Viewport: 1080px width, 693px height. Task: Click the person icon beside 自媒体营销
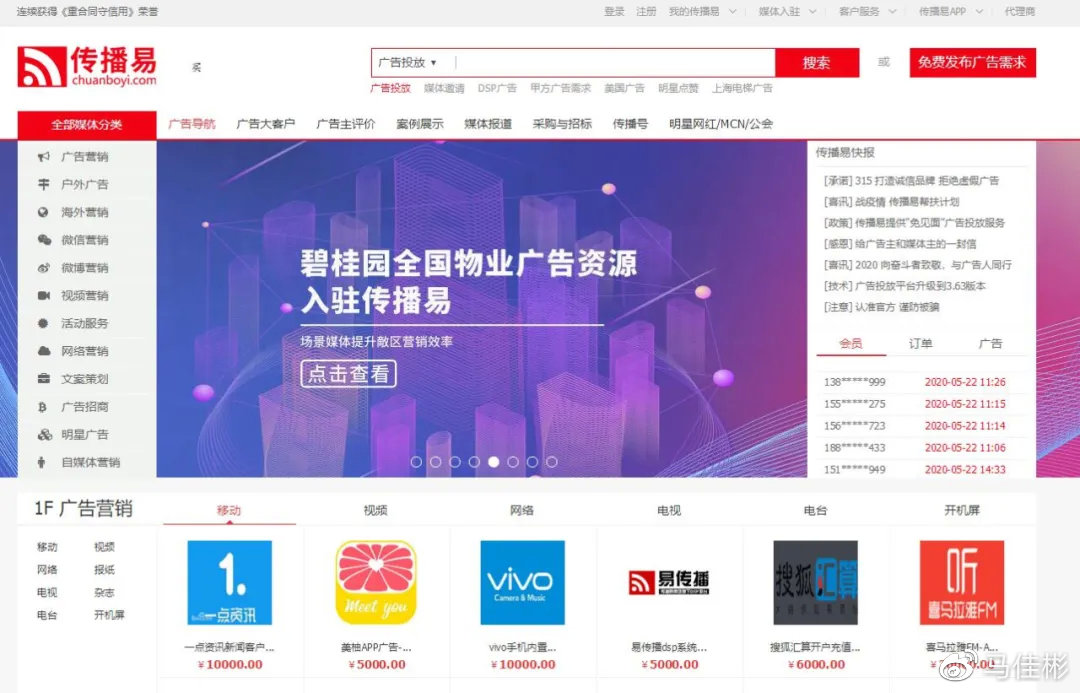point(42,462)
